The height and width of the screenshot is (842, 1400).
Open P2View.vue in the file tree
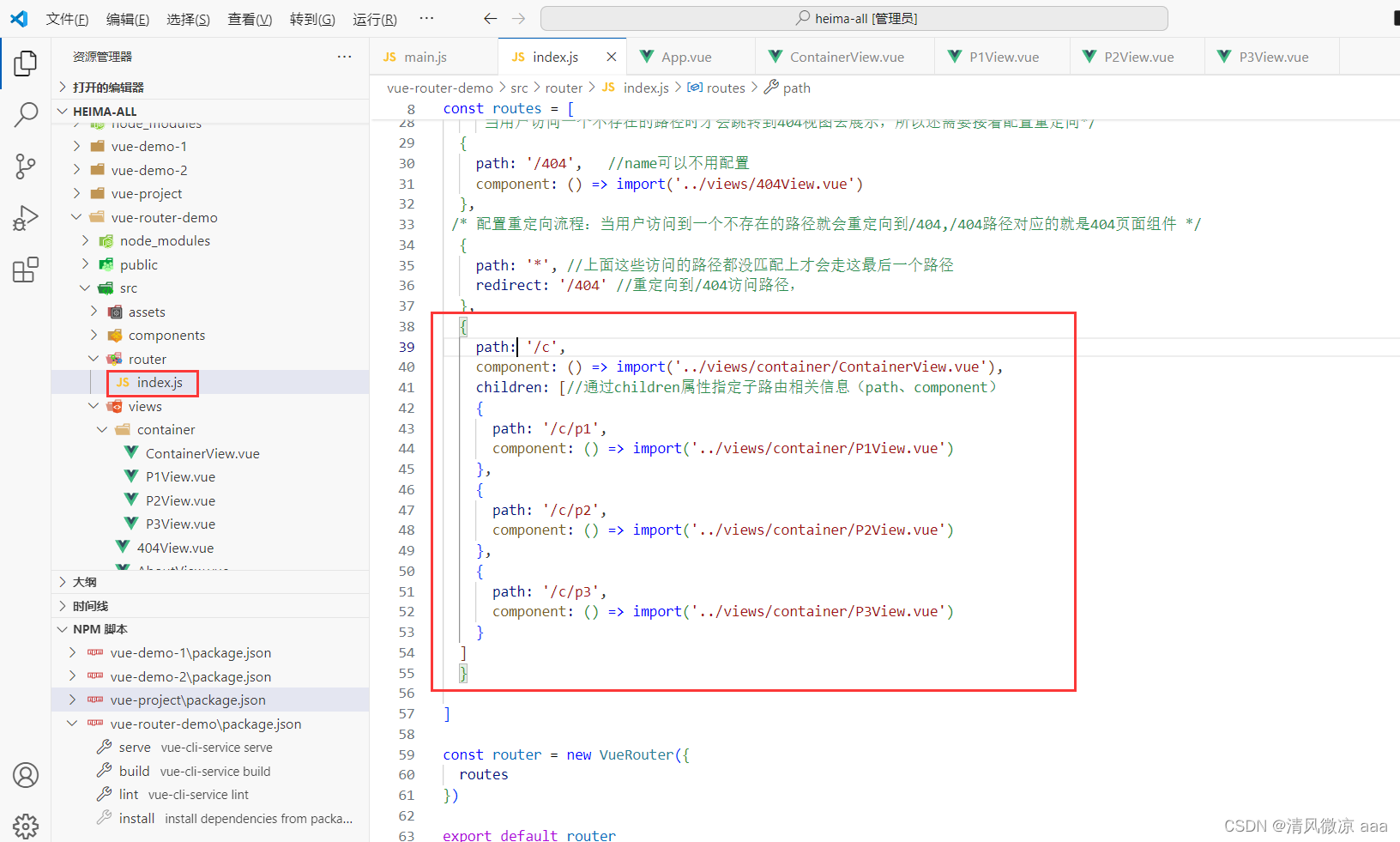click(210, 500)
